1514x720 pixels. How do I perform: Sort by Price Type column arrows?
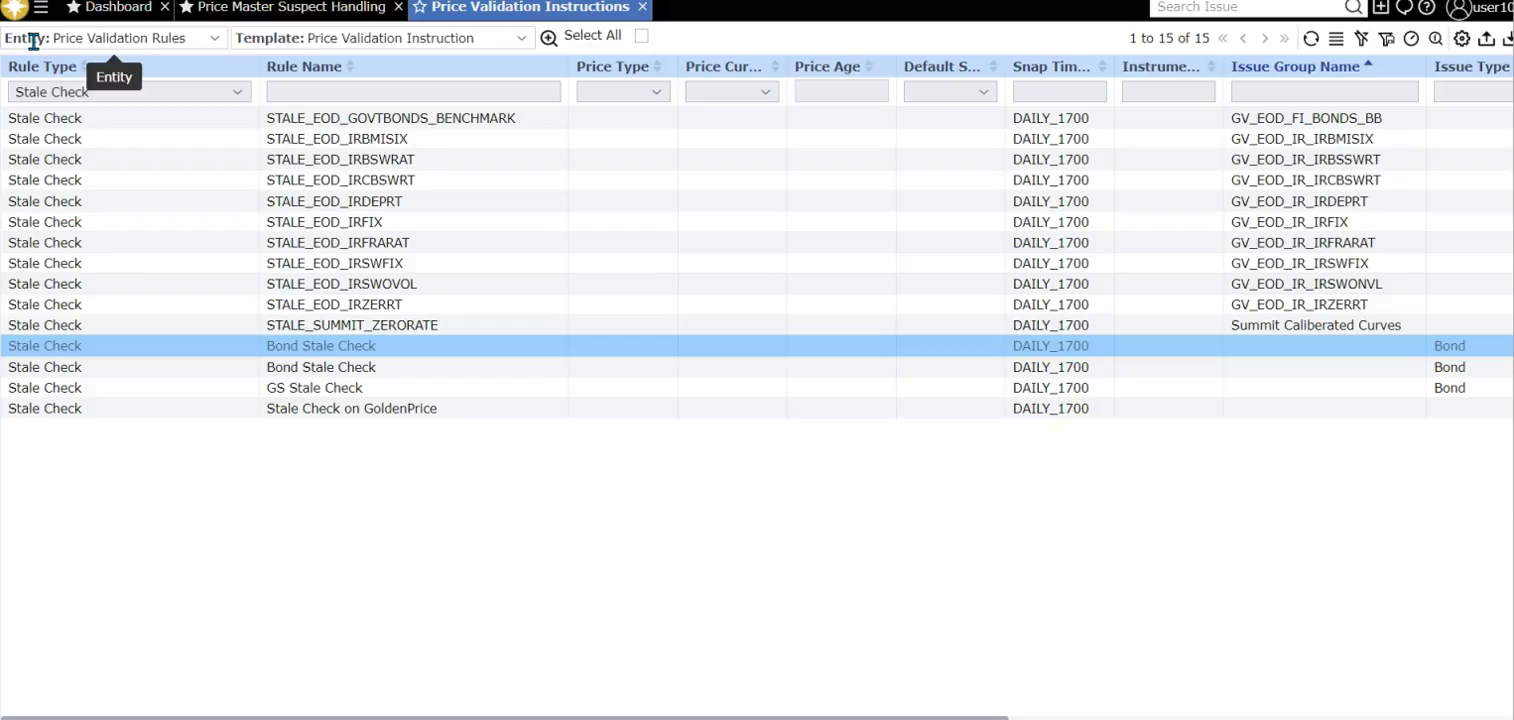pos(657,67)
